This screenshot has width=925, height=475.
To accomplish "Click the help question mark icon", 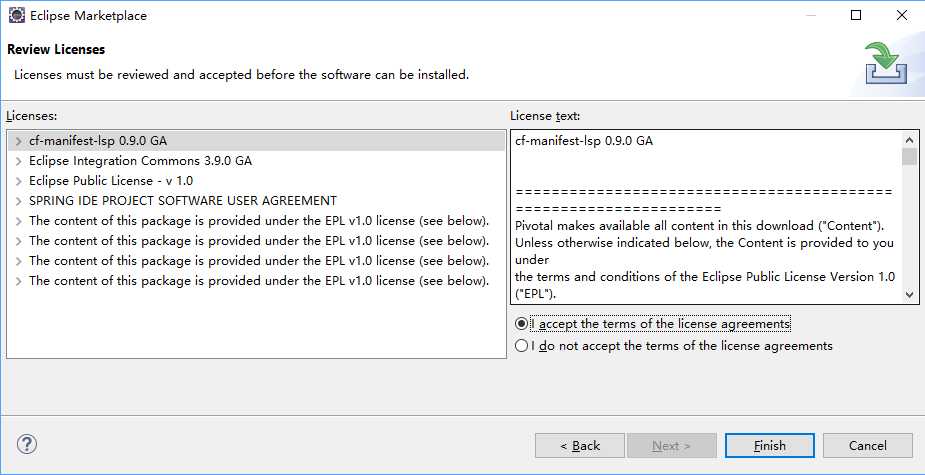I will pyautogui.click(x=27, y=444).
